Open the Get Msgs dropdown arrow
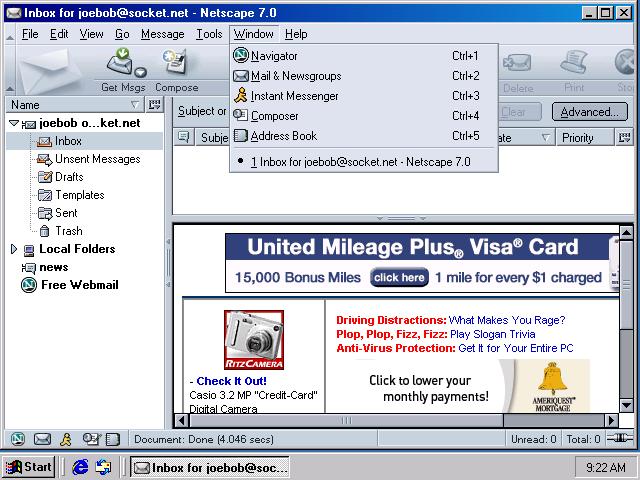Screen dimensions: 640x480 (140, 72)
